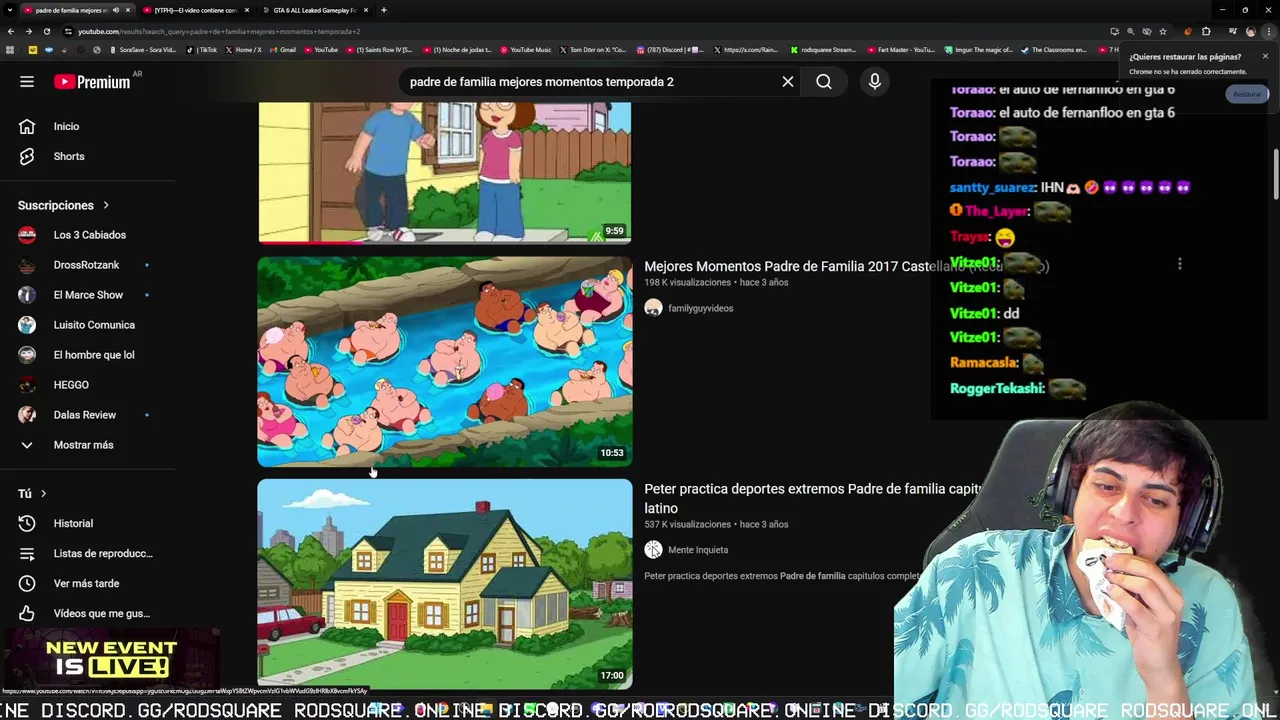
Task: Open the Chrome profile avatar
Action: point(1250,31)
